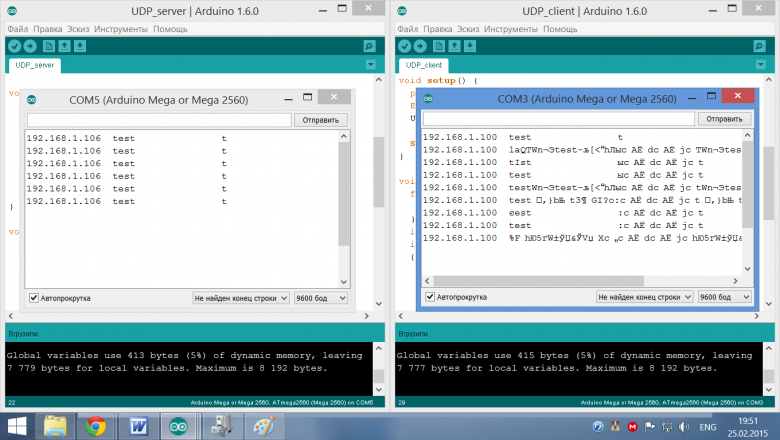The width and height of the screenshot is (780, 440).
Task: Open line ending dropdown in COM5 window
Action: pos(241,298)
